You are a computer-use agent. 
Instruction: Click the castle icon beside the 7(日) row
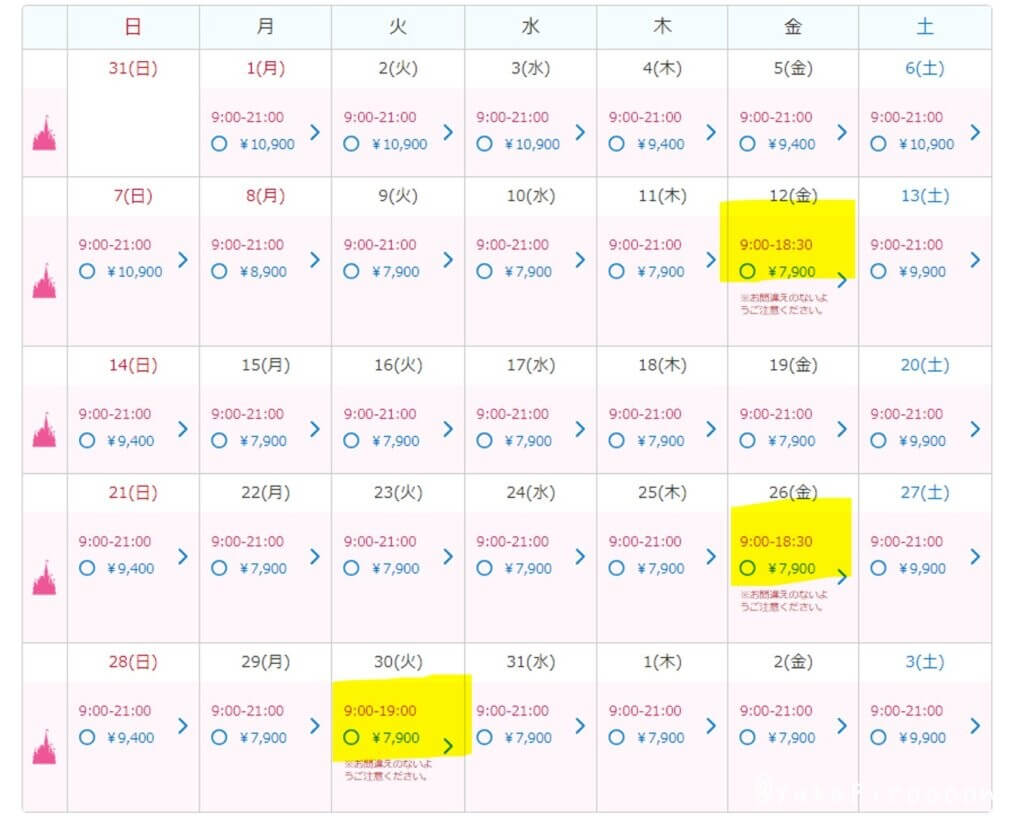tap(44, 281)
